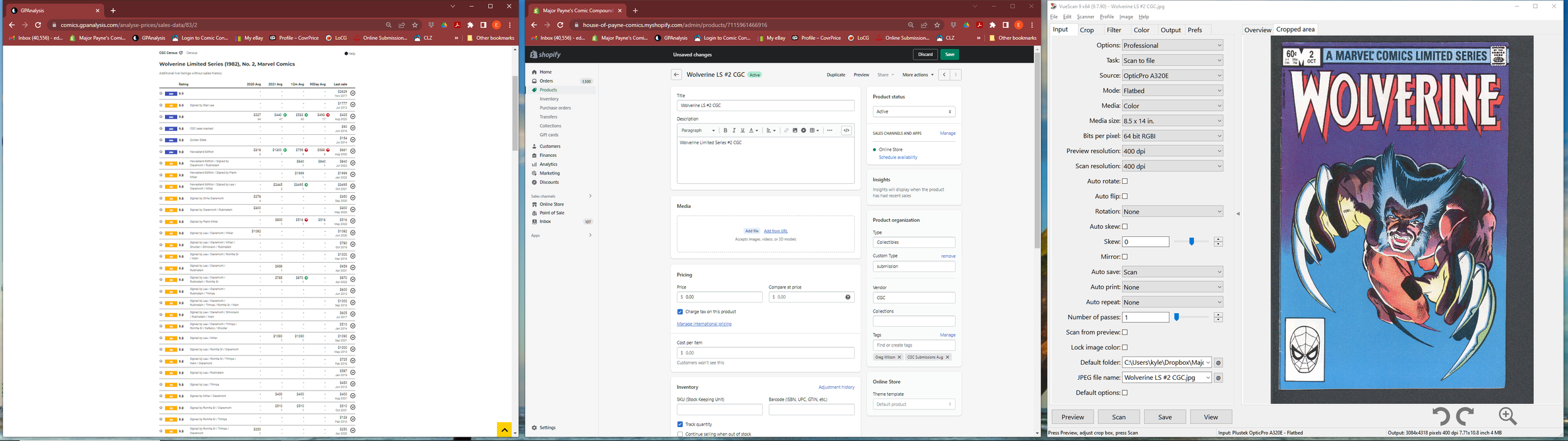Viewport: 1568px width, 441px height.
Task: Click the SKU input field
Action: [719, 409]
